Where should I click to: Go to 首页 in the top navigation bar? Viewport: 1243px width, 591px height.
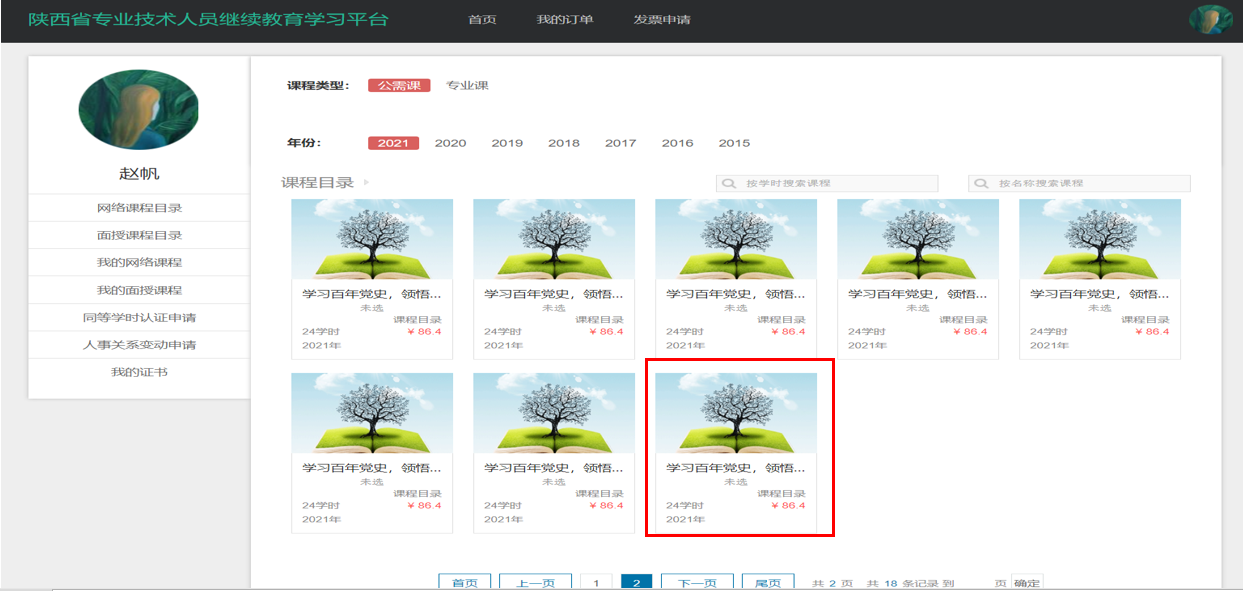482,20
